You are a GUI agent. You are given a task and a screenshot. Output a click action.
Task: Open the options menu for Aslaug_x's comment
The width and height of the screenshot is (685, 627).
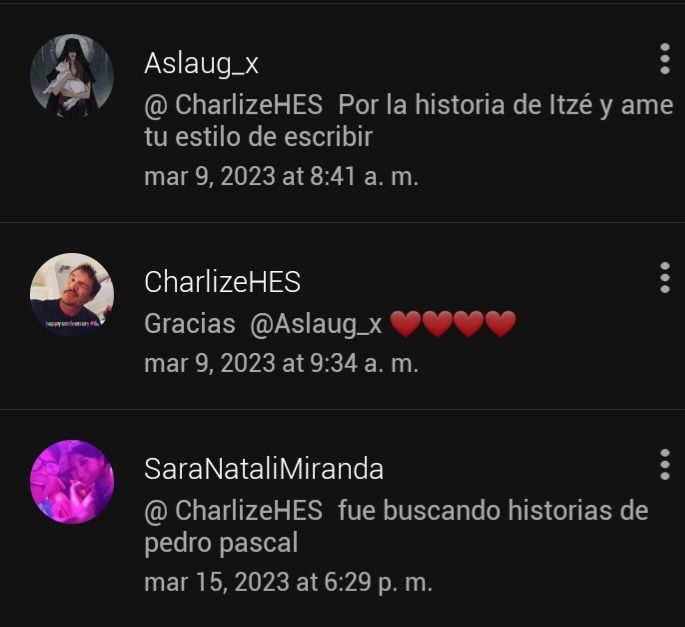(x=664, y=59)
